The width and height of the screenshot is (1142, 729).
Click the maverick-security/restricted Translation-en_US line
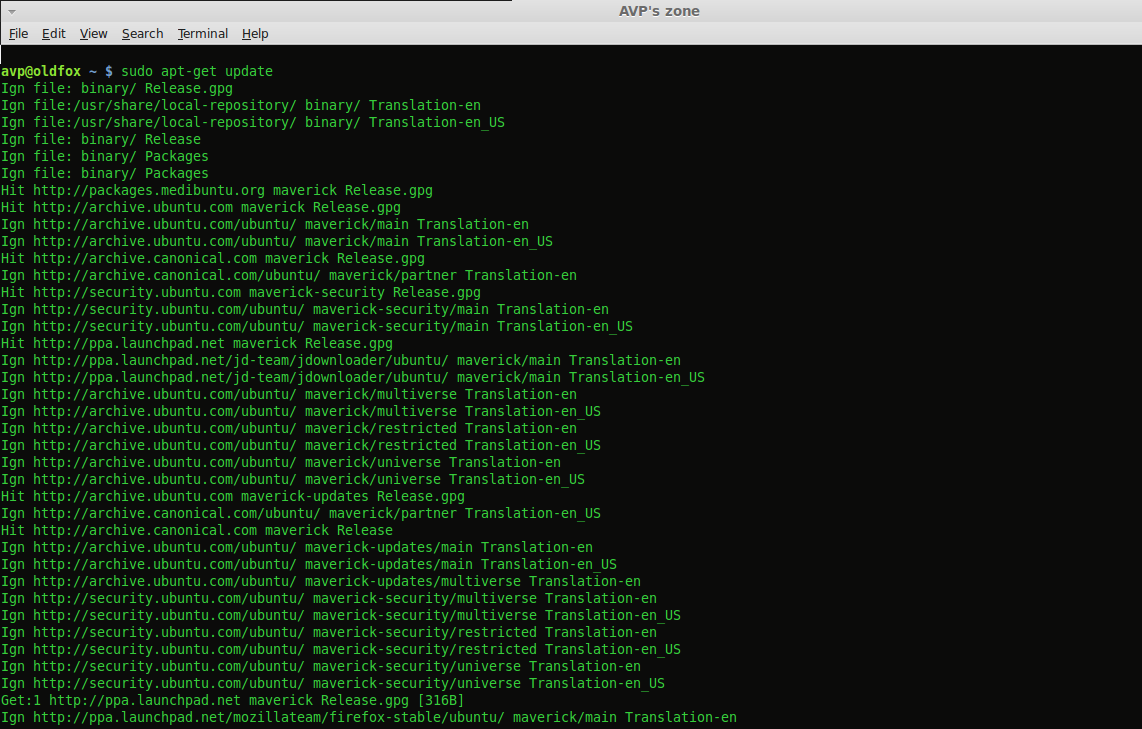341,649
